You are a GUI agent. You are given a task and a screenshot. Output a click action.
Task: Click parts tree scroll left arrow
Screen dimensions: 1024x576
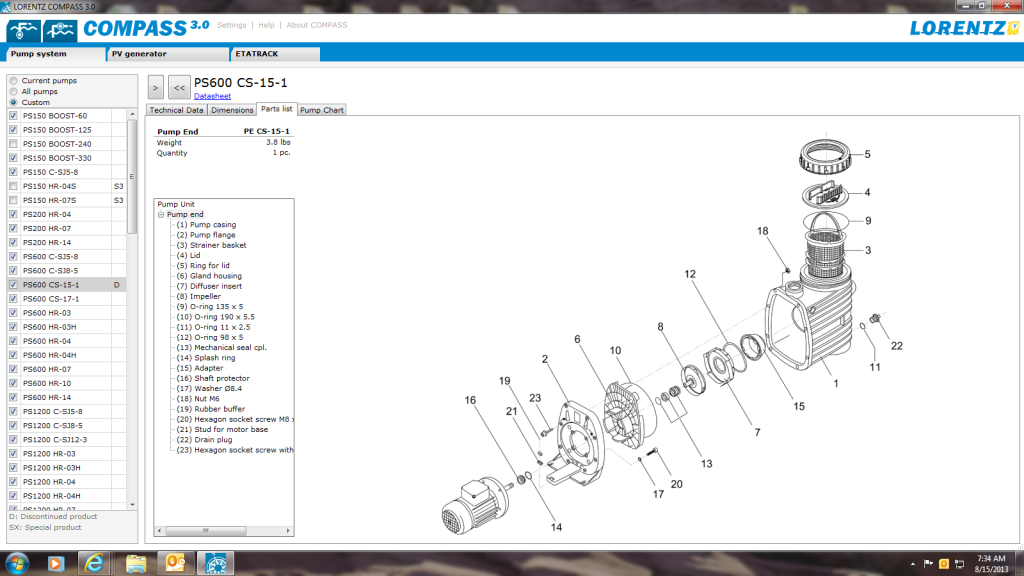tap(159, 531)
